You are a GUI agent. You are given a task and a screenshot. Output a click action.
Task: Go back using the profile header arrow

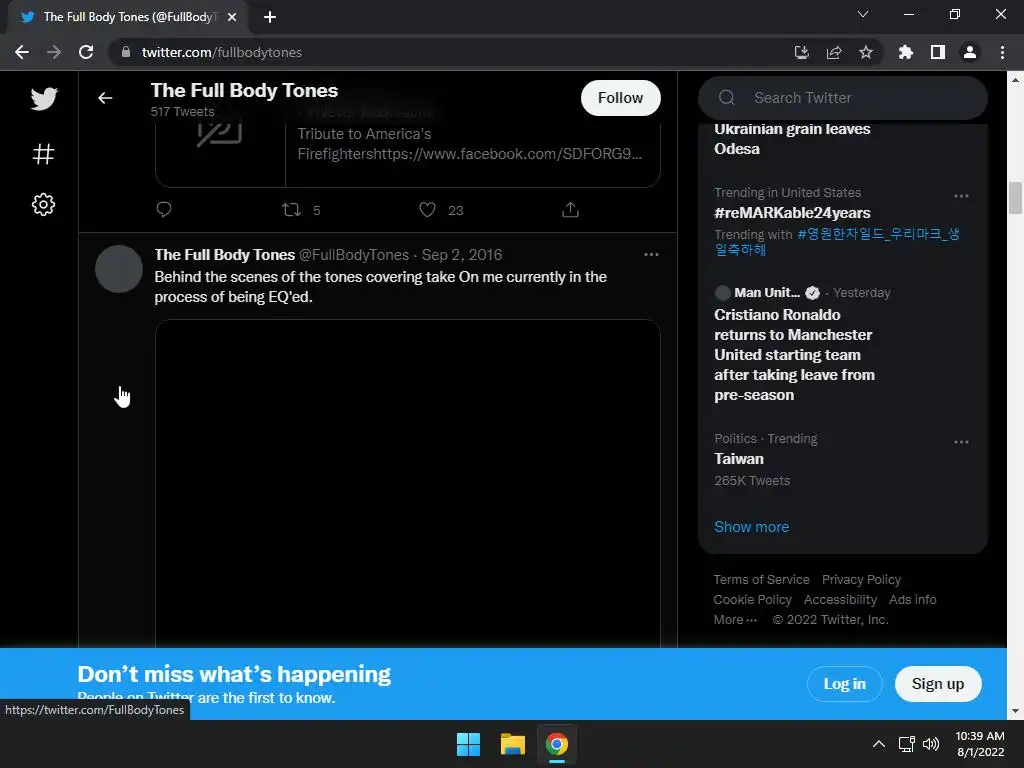tap(105, 98)
